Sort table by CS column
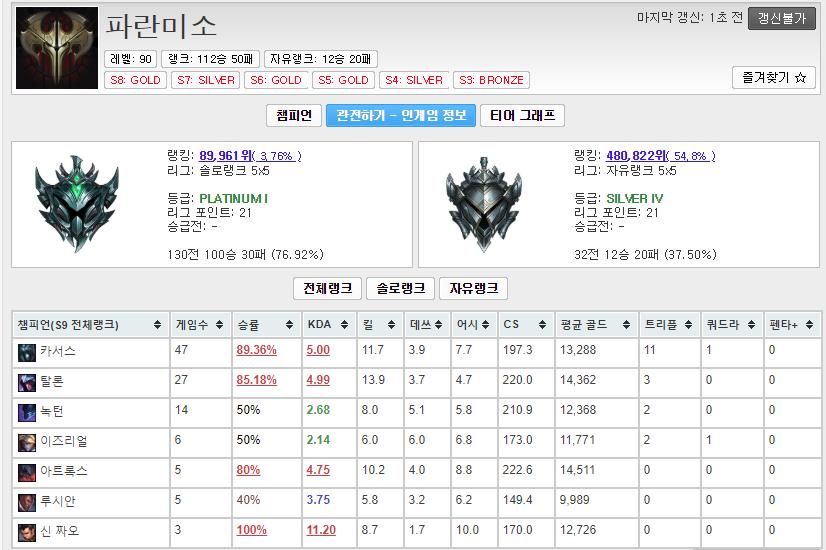The width and height of the screenshot is (826, 550). point(525,325)
